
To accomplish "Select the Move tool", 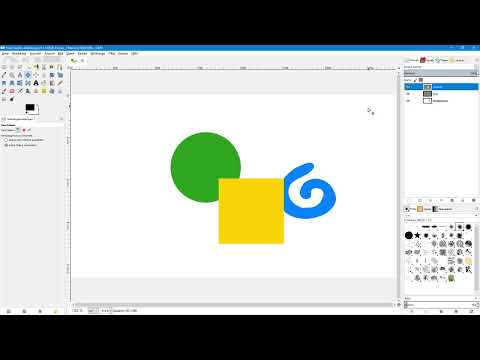I will [x=28, y=75].
